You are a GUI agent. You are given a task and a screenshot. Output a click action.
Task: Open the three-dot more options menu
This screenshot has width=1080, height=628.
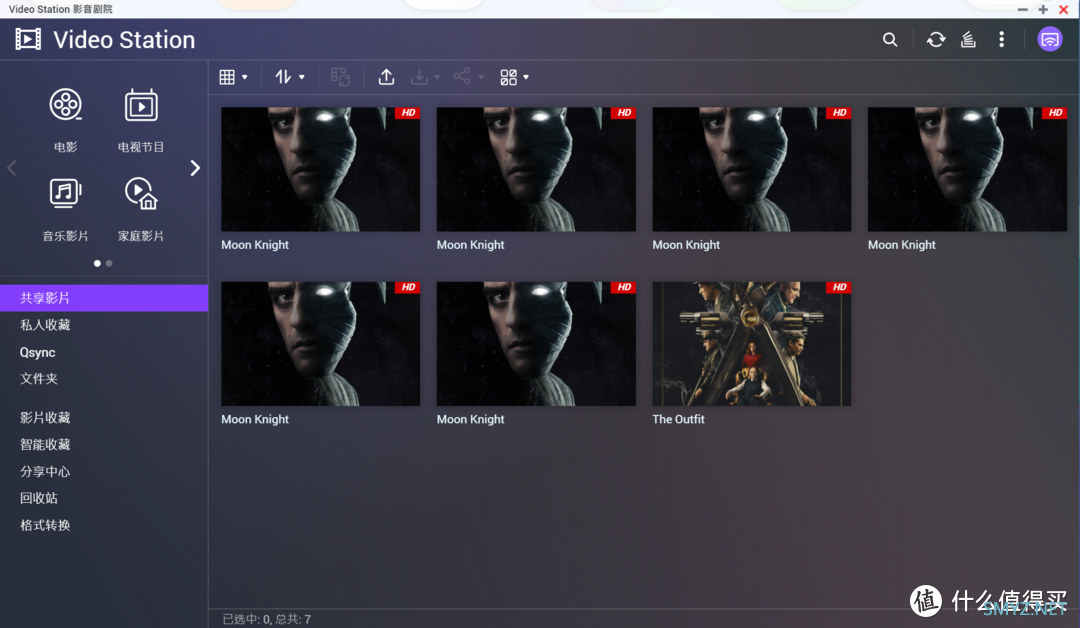click(1001, 39)
